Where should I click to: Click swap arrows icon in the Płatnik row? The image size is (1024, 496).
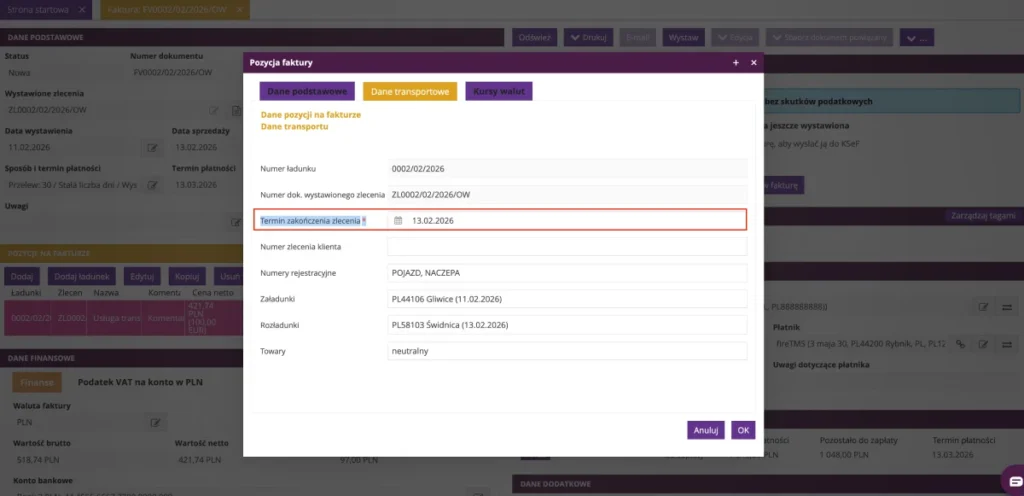click(1006, 344)
